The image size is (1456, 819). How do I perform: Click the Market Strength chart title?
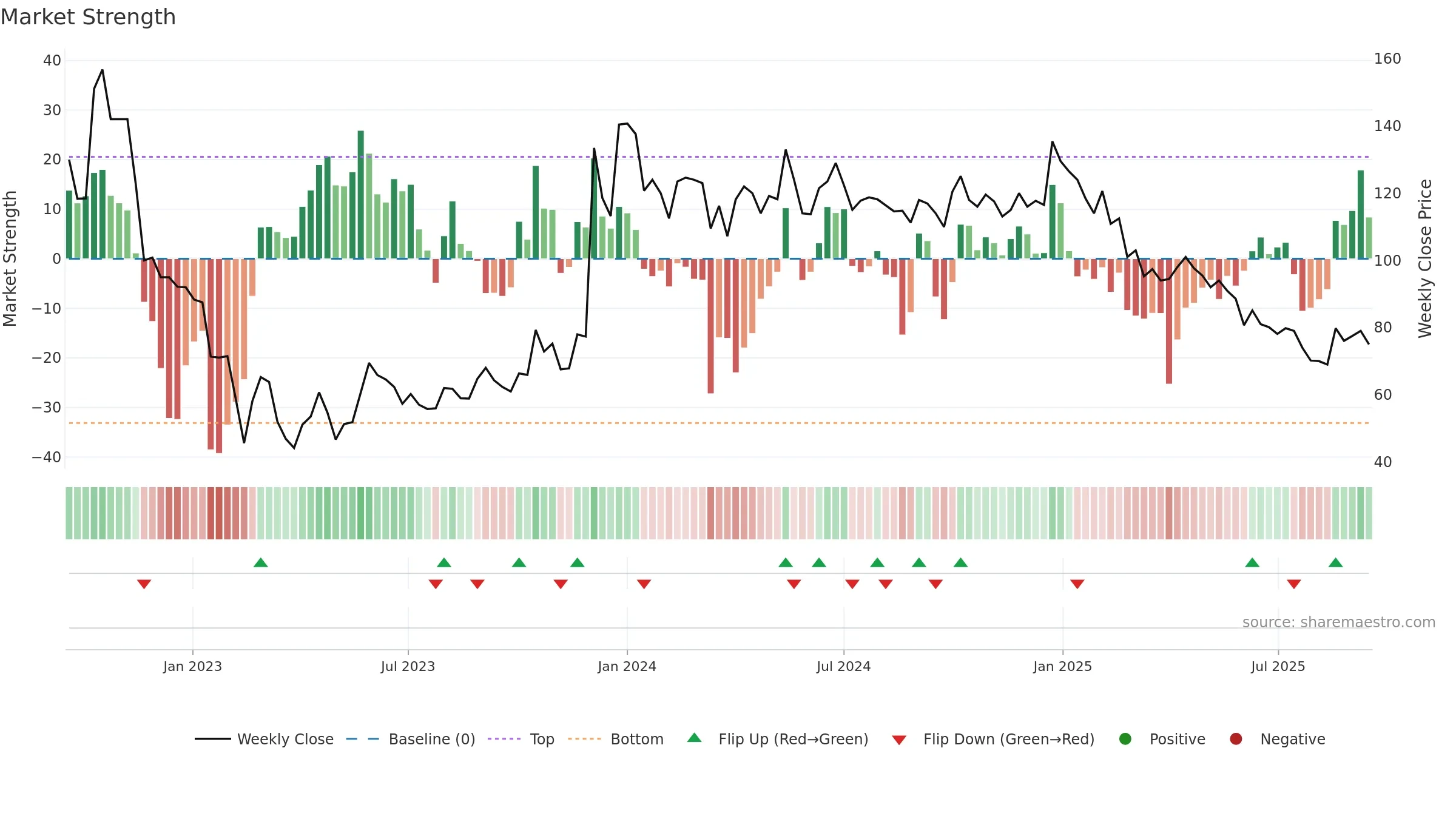(x=88, y=18)
